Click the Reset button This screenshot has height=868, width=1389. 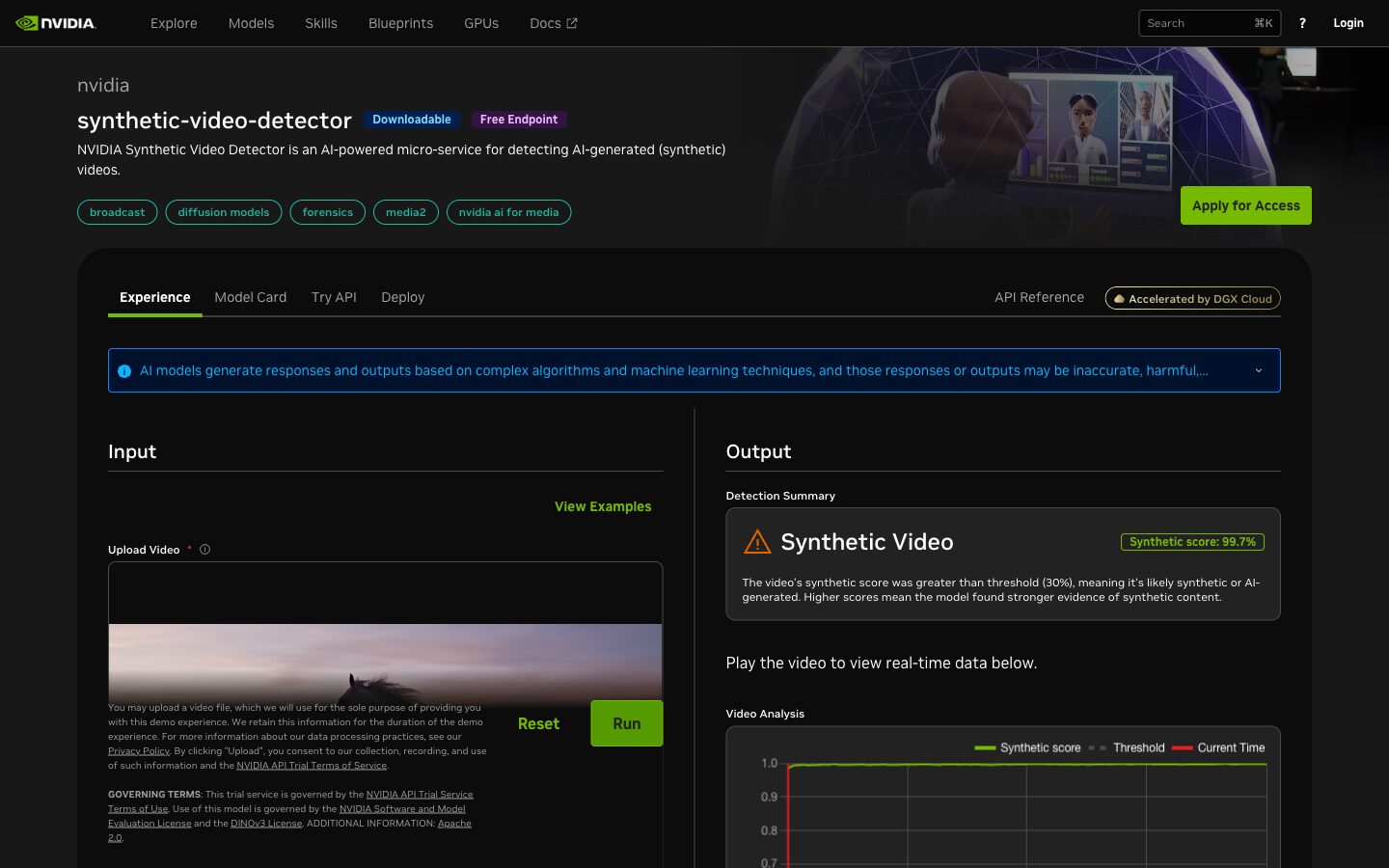538,723
